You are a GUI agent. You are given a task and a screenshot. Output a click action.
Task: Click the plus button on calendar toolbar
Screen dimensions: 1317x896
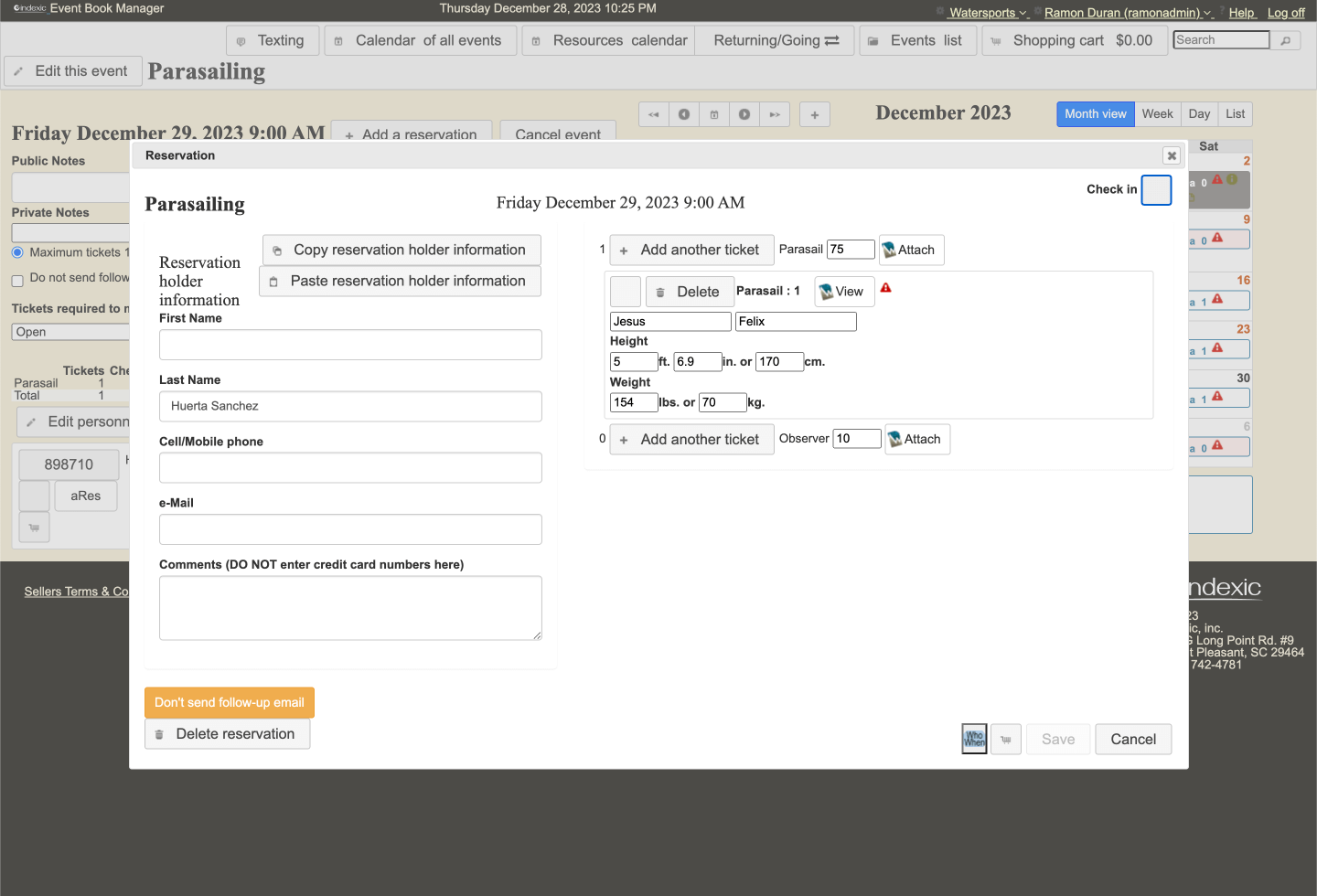click(814, 114)
